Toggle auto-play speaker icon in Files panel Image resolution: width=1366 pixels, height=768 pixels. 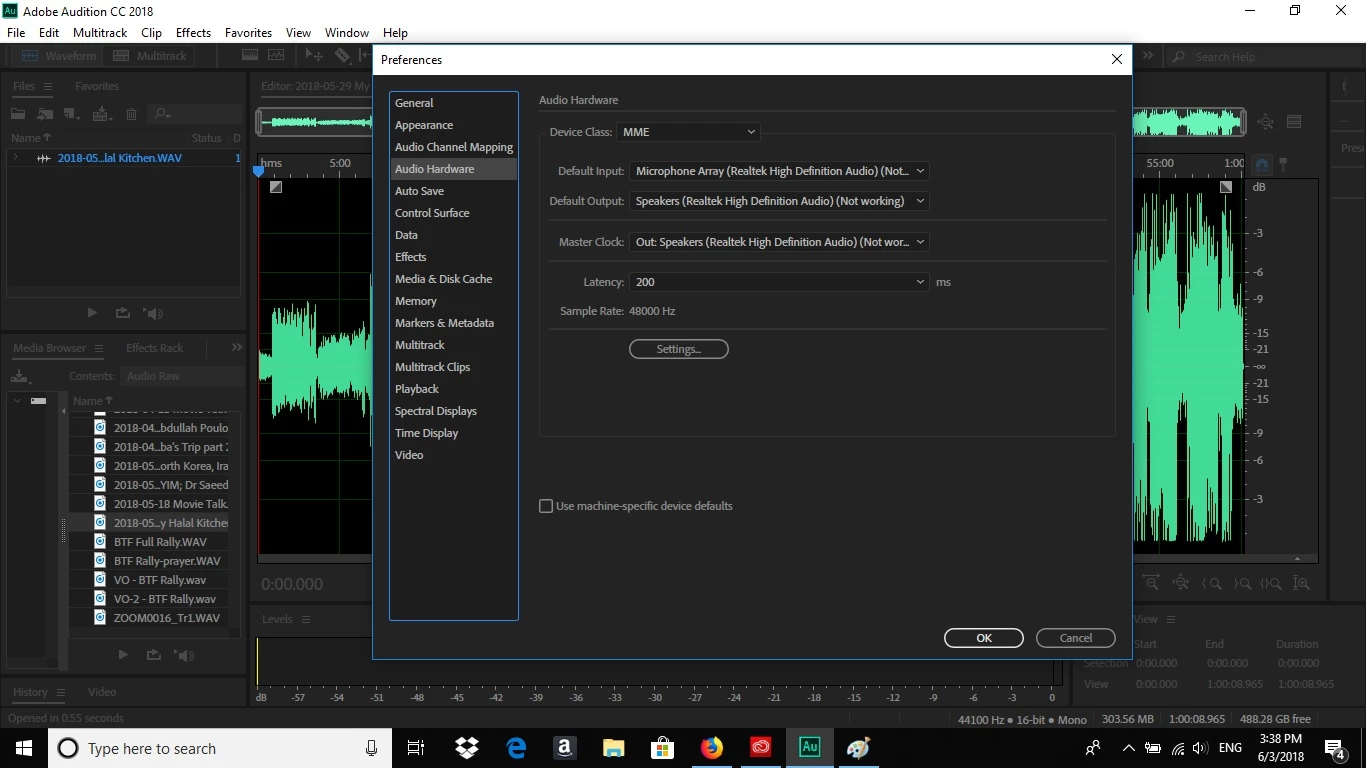154,313
